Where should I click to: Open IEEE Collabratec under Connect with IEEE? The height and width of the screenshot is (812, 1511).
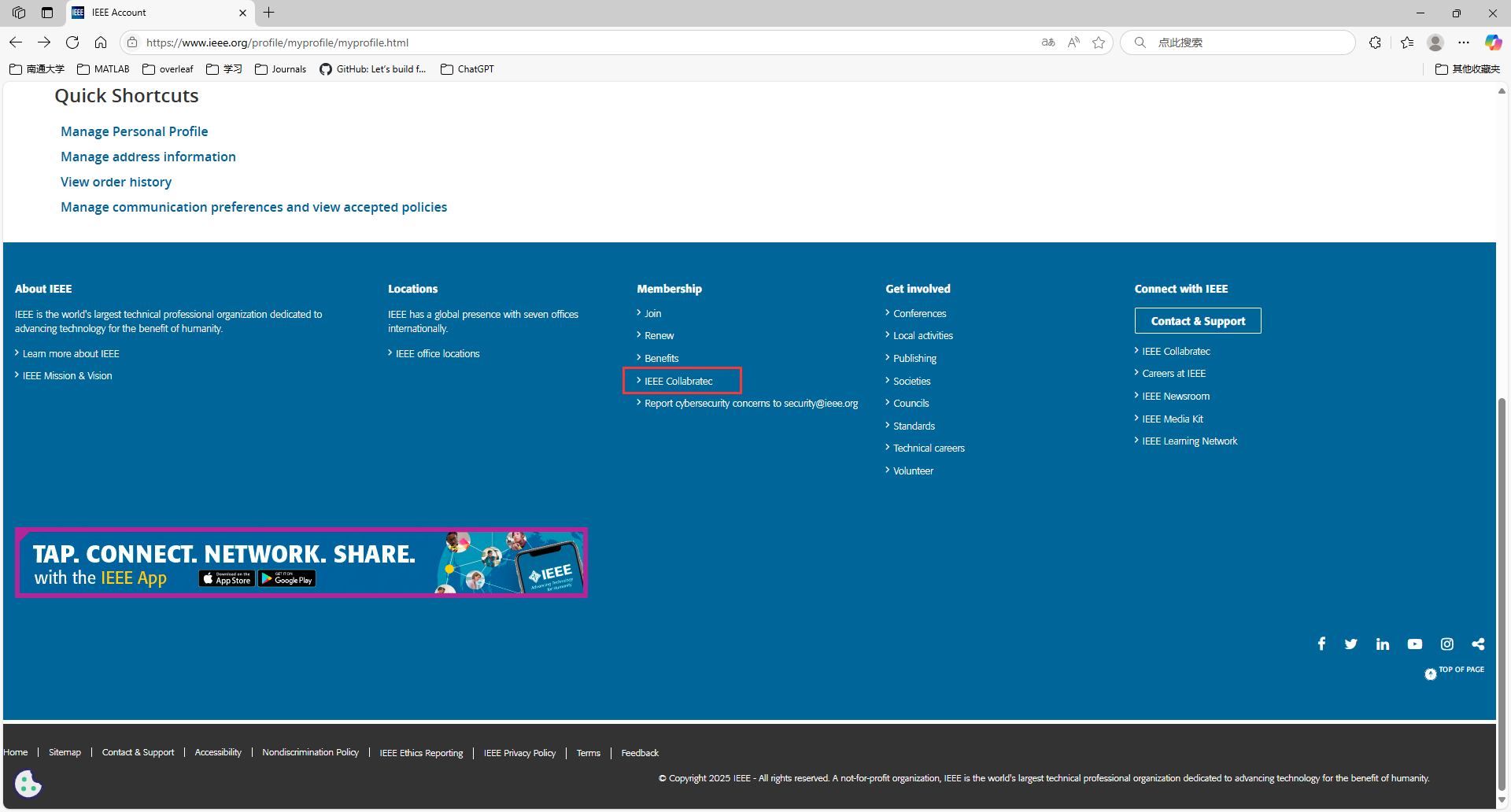(1176, 351)
